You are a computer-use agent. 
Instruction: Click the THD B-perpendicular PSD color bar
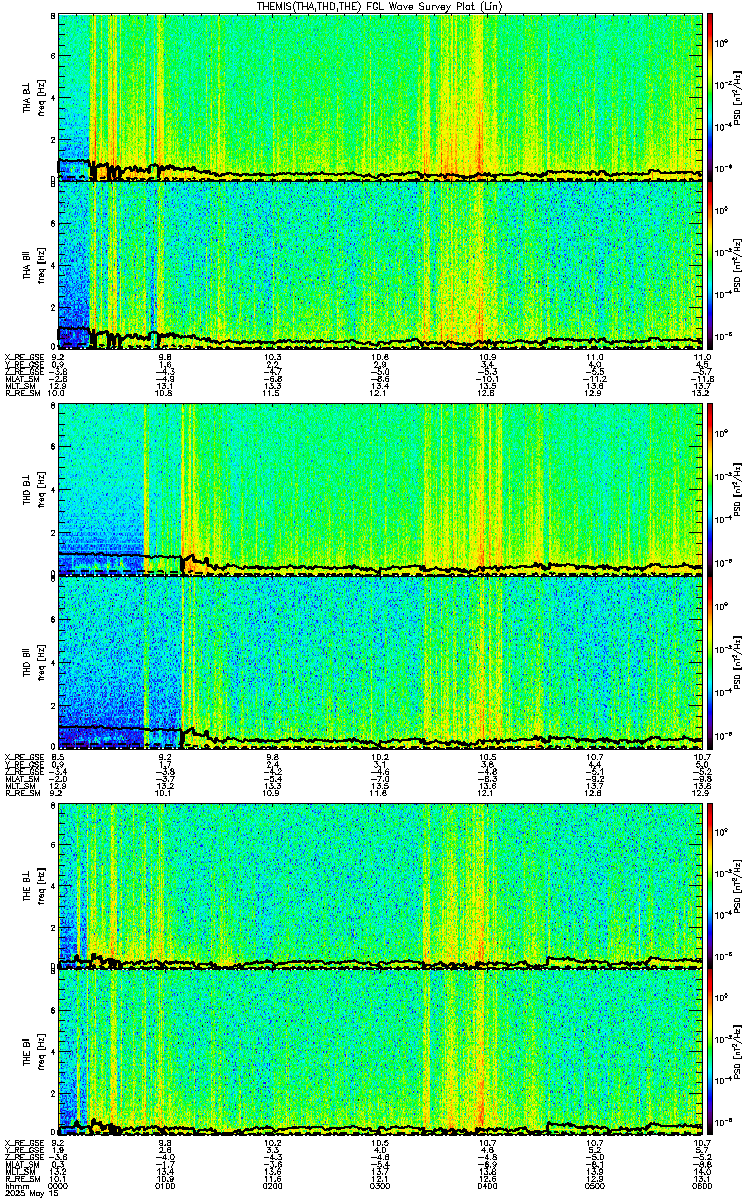click(710, 490)
